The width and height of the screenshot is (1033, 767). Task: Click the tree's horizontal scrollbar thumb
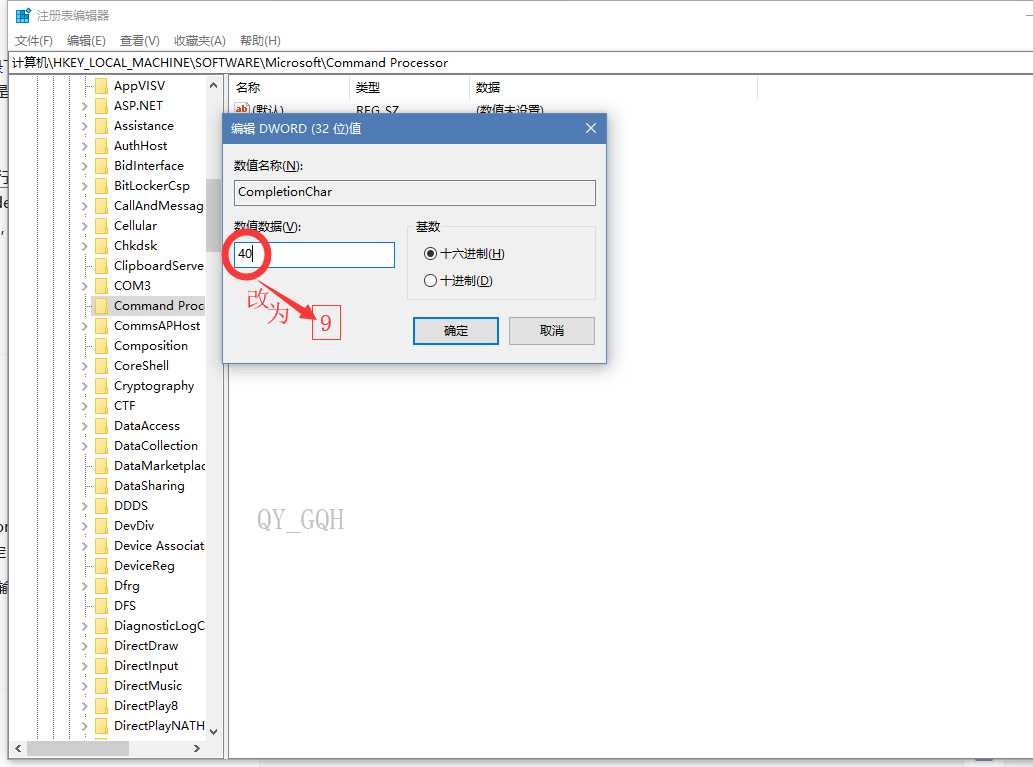(78, 749)
